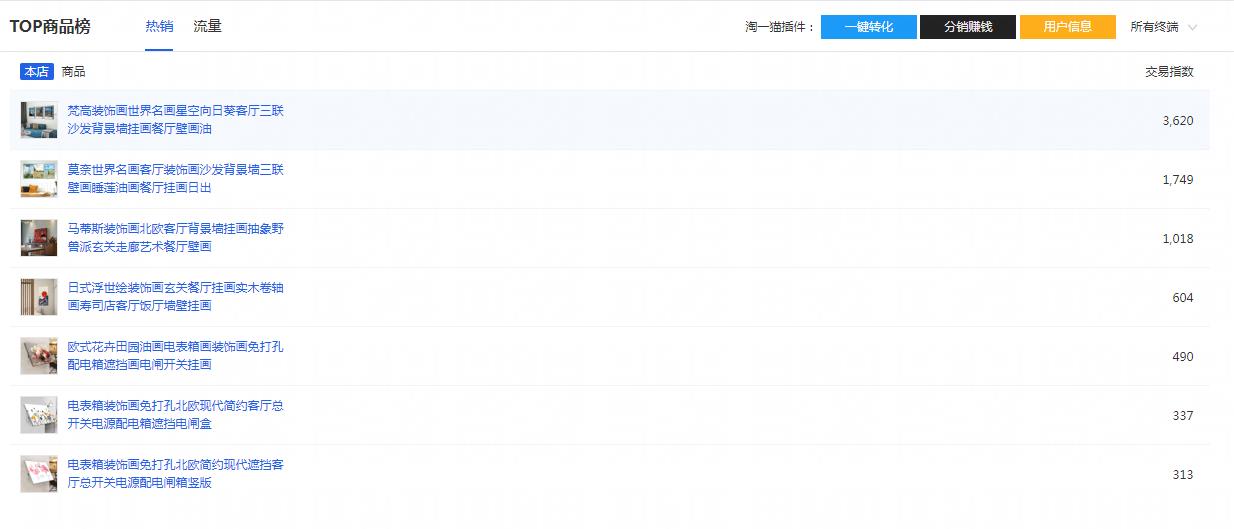Select the 商品 label next to 本店

[x=73, y=71]
